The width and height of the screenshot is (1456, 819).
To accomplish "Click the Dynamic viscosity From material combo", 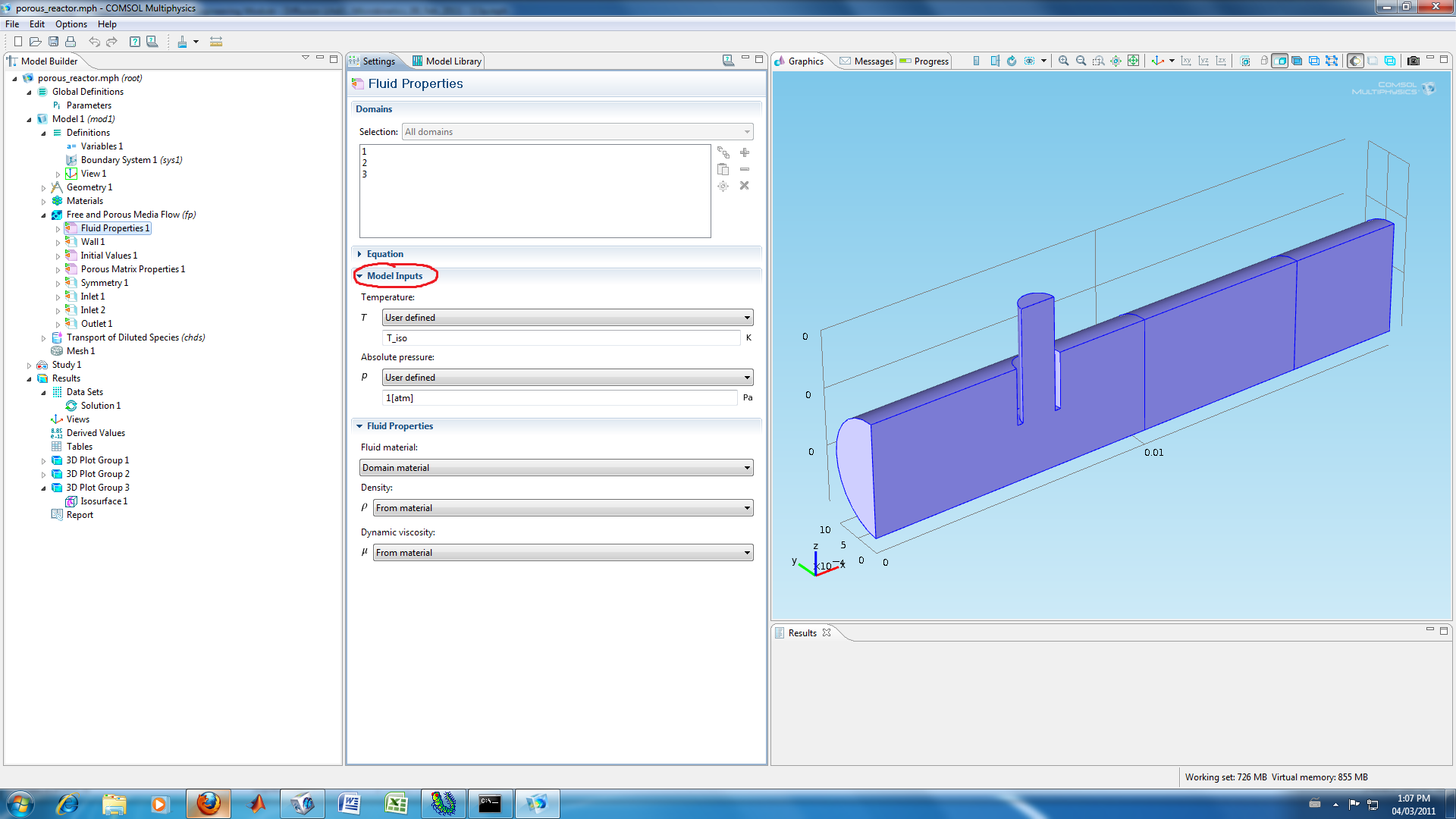I will (563, 553).
